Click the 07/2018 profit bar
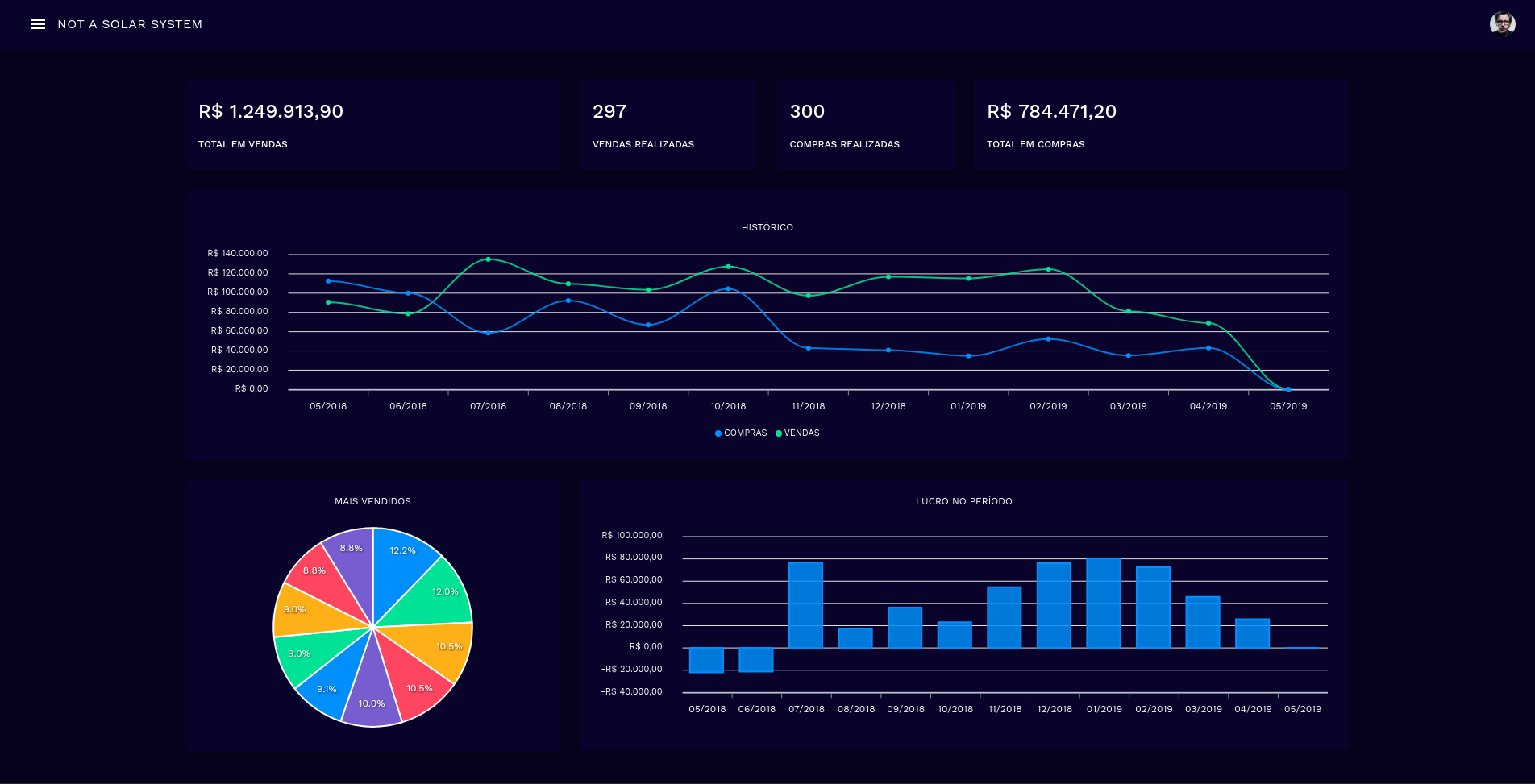The width and height of the screenshot is (1535, 784). point(805,604)
